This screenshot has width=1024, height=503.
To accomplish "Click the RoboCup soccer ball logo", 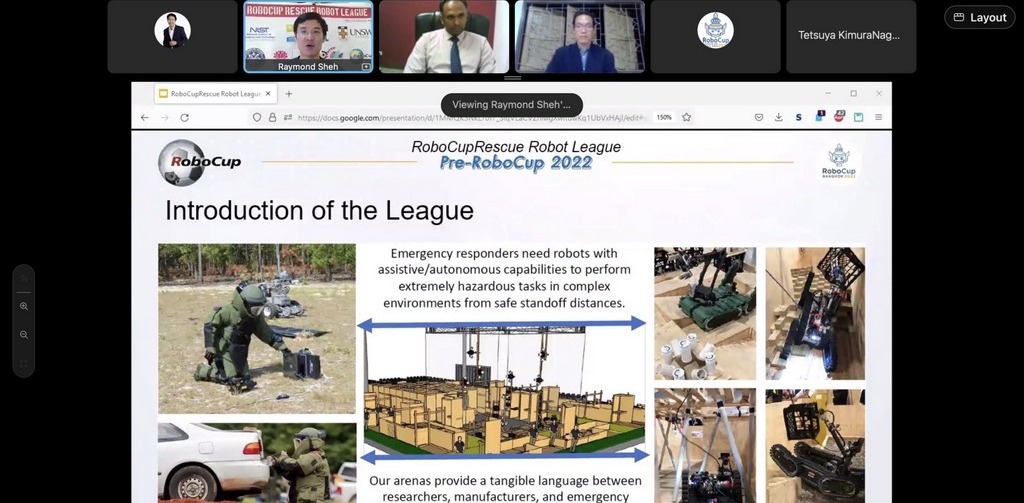I will (x=200, y=163).
